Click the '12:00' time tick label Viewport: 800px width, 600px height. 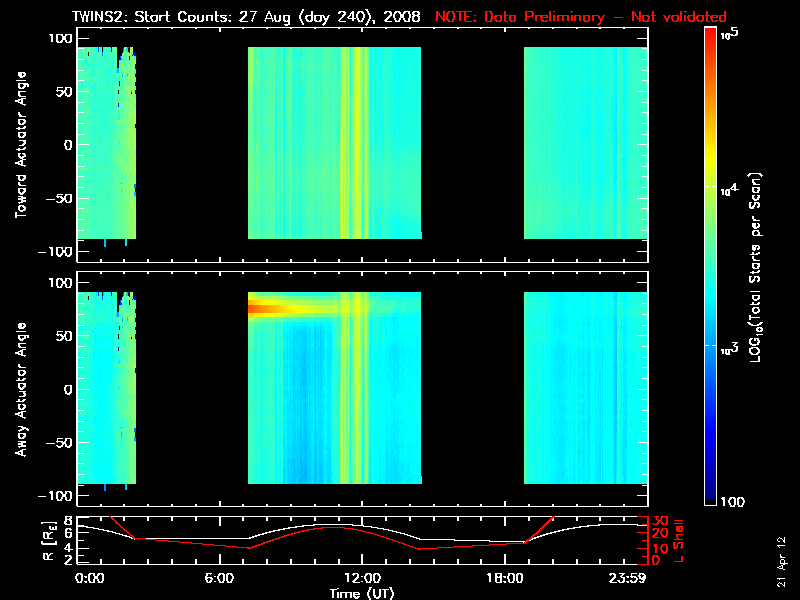(362, 579)
